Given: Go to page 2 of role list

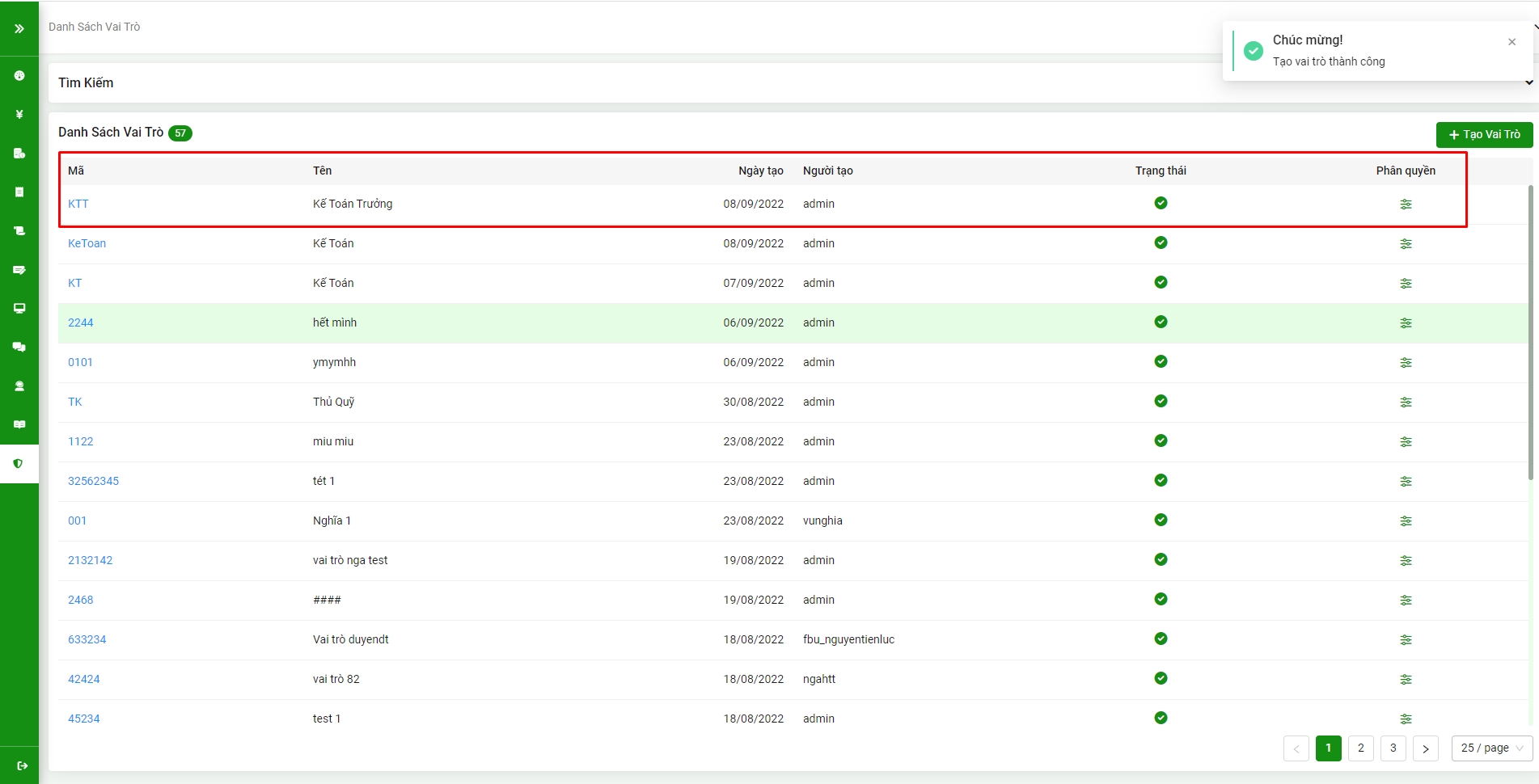Looking at the screenshot, I should pos(1360,748).
